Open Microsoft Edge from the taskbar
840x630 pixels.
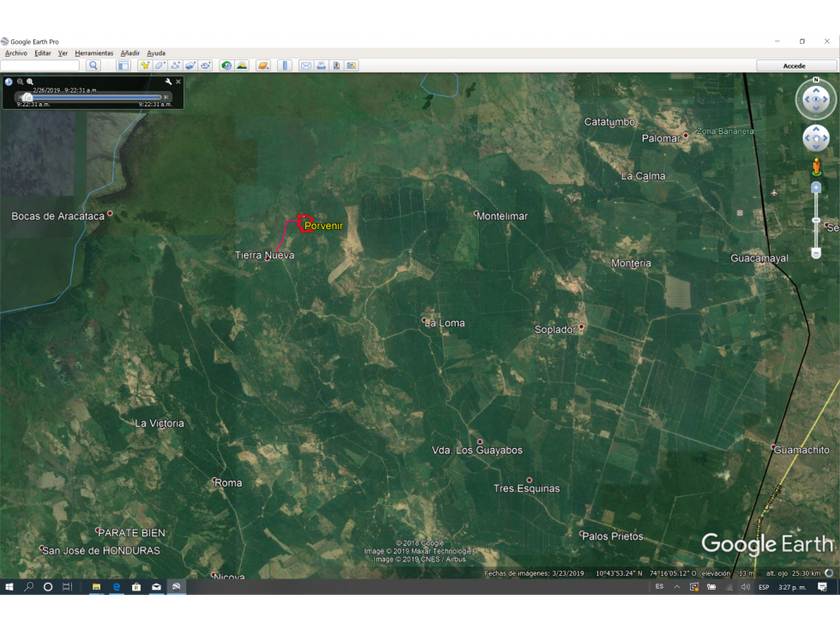click(116, 587)
